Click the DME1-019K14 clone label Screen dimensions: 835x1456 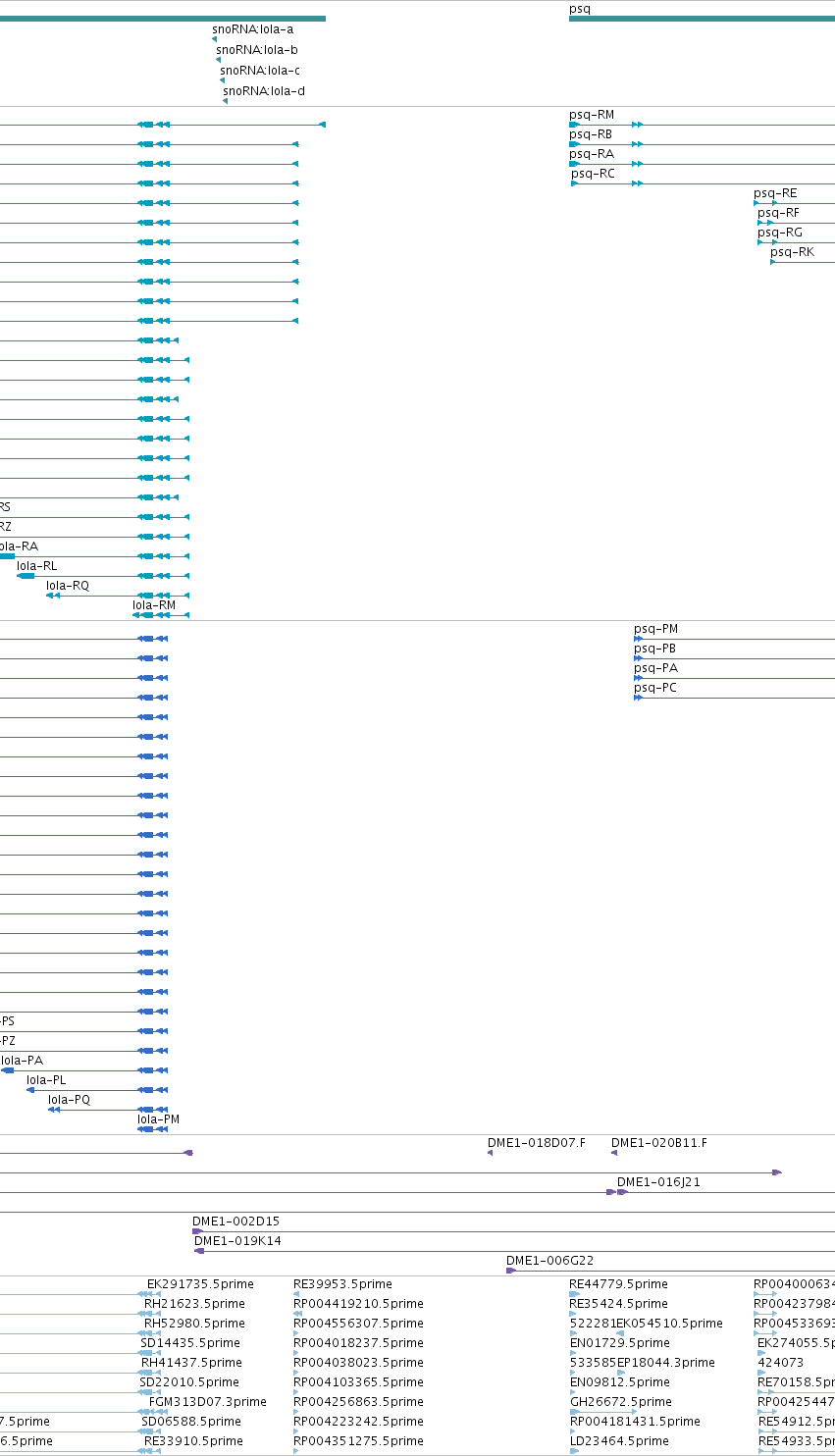[x=237, y=1241]
